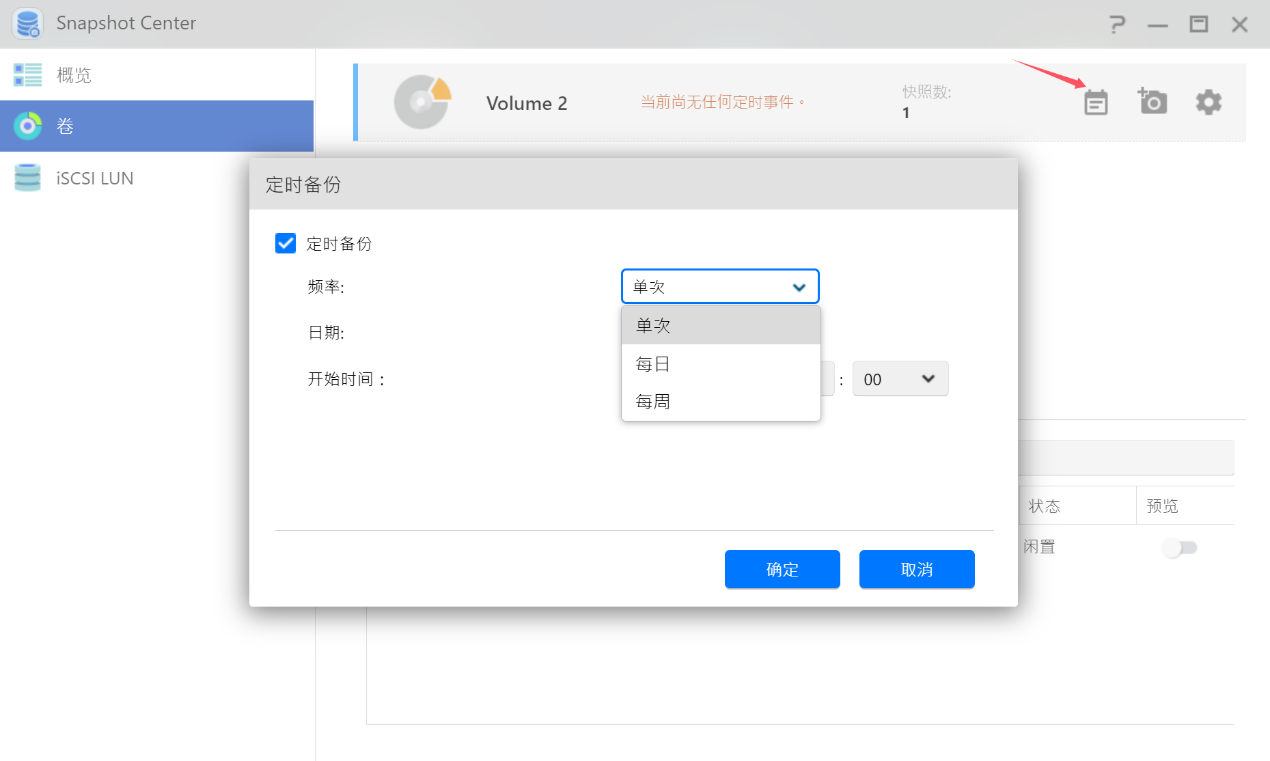Click the Snapshot Center app logo

(28, 24)
